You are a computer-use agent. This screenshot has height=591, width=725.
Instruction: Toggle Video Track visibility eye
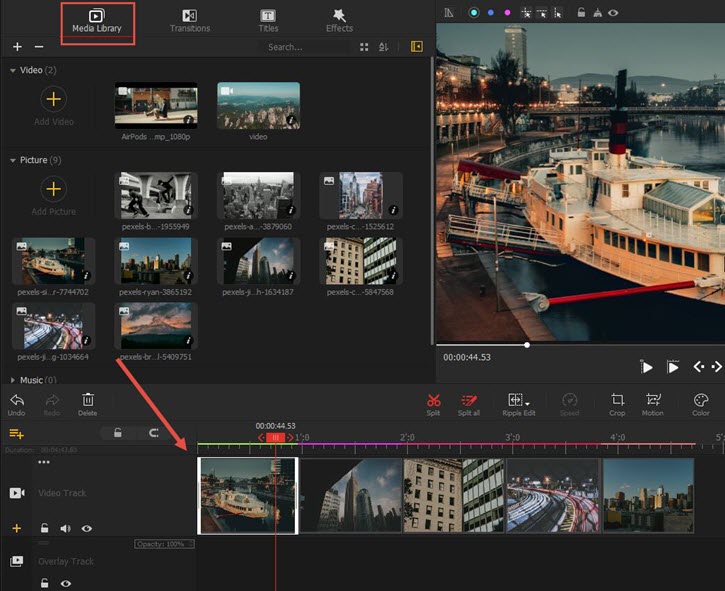click(87, 528)
